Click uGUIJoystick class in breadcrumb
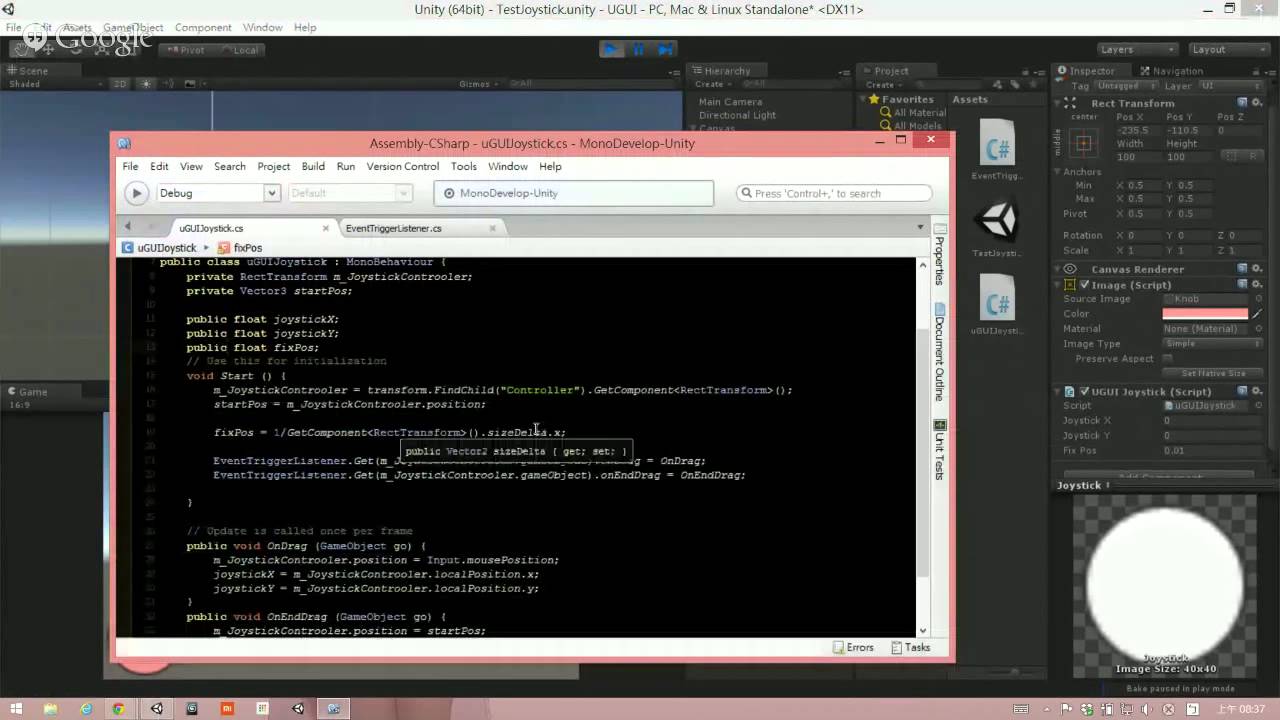The width and height of the screenshot is (1280, 720). (159, 247)
